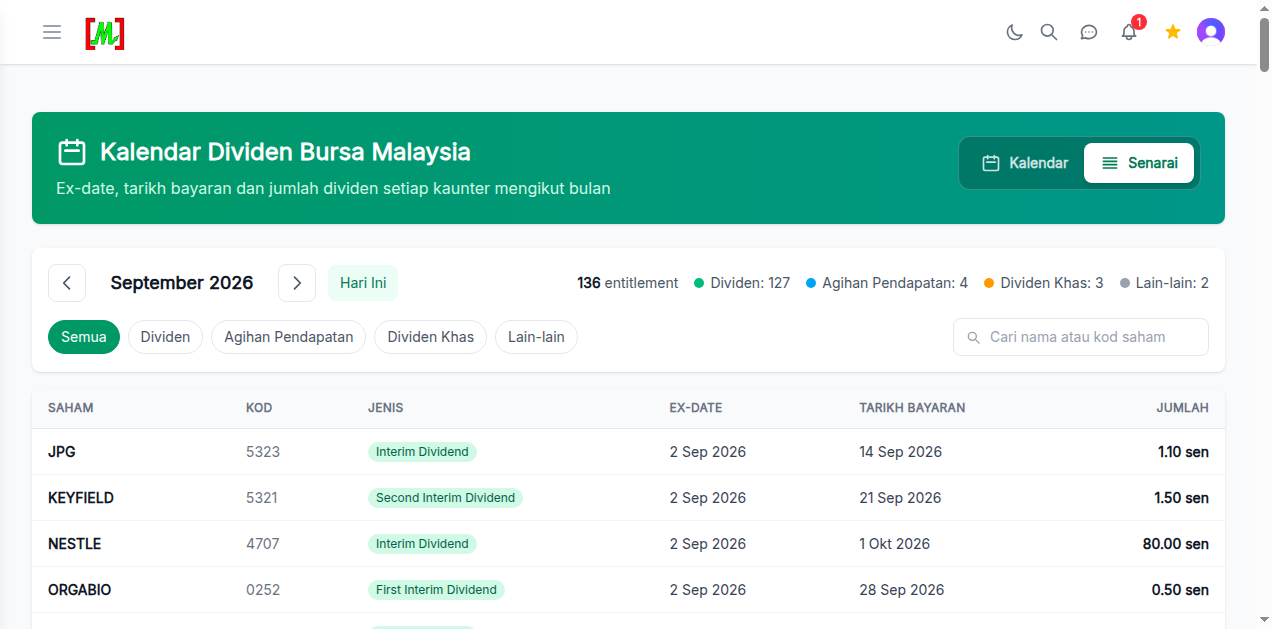Click the Second Interim Dividend badge
This screenshot has height=629, width=1272.
445,498
